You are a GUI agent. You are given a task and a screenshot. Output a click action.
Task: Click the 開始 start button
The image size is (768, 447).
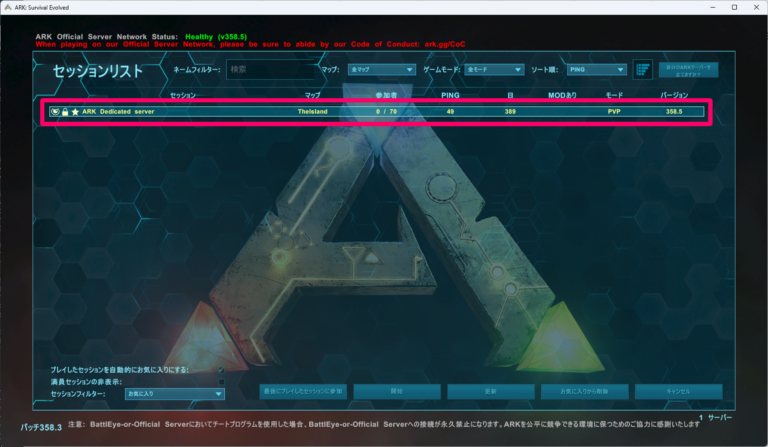click(x=397, y=391)
